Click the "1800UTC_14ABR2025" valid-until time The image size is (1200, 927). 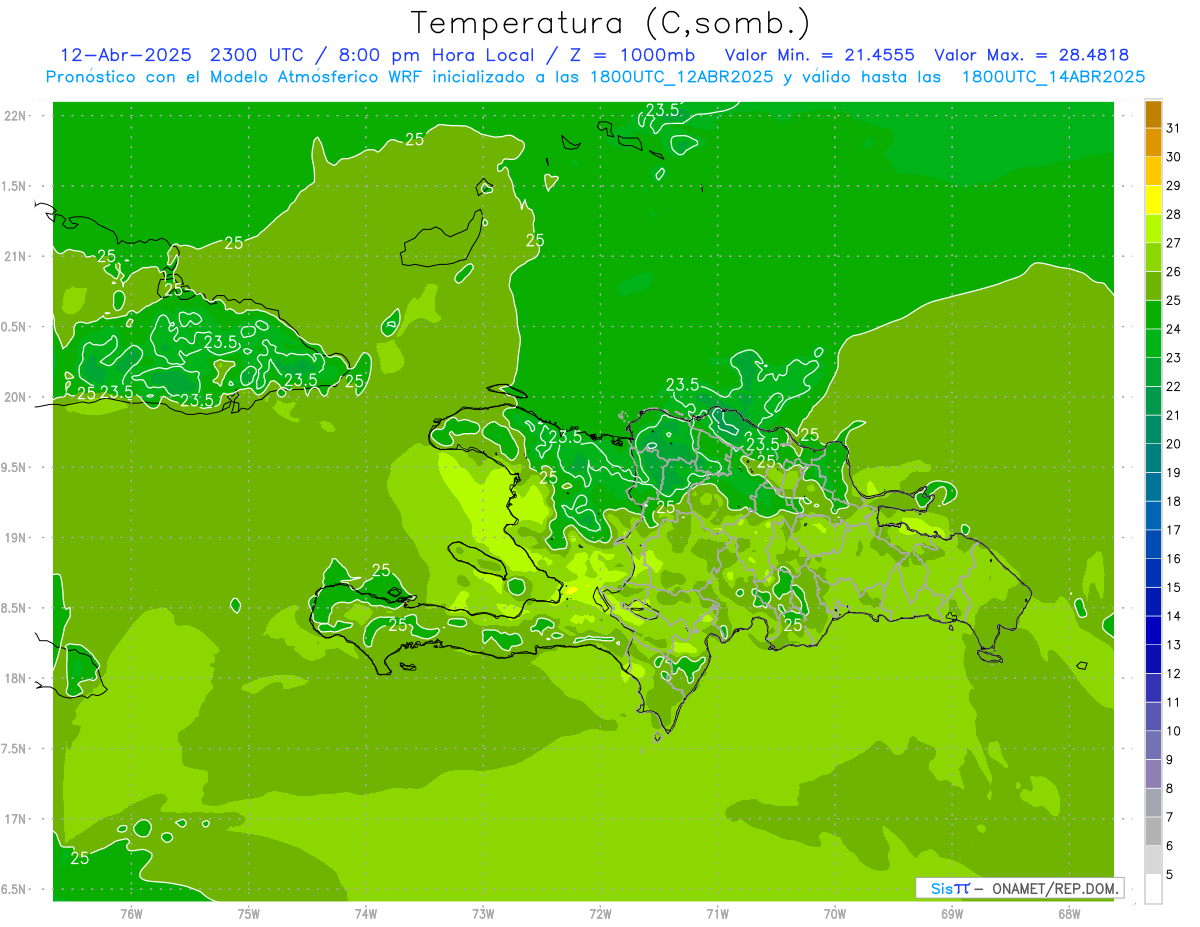(x=1053, y=77)
